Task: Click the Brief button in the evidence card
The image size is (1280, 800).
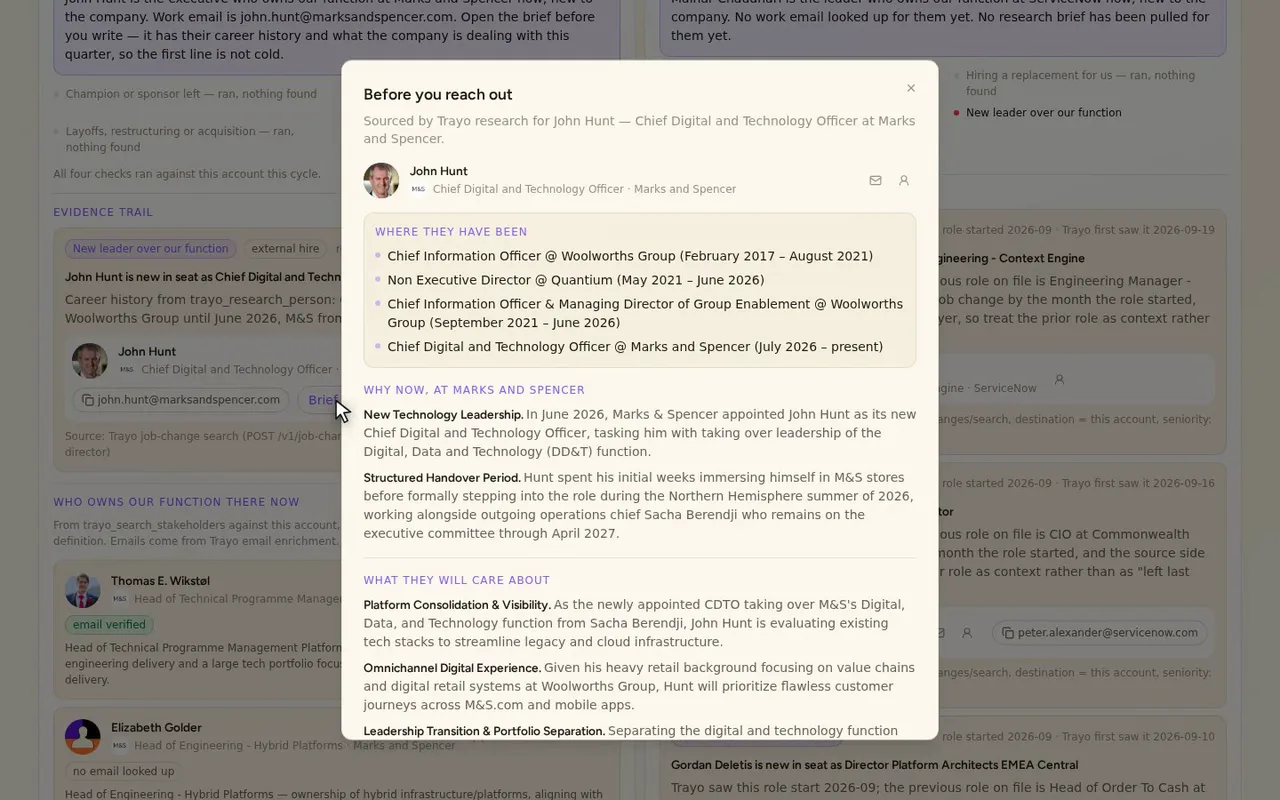Action: tap(322, 400)
